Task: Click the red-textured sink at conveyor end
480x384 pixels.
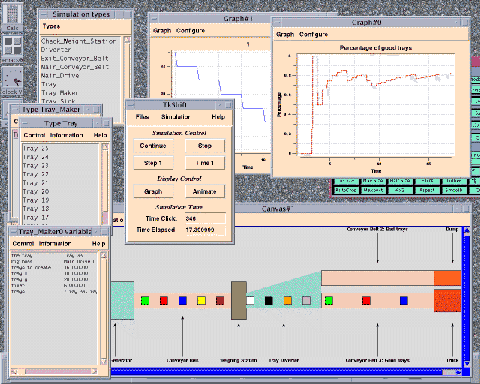Action: pyautogui.click(x=448, y=301)
